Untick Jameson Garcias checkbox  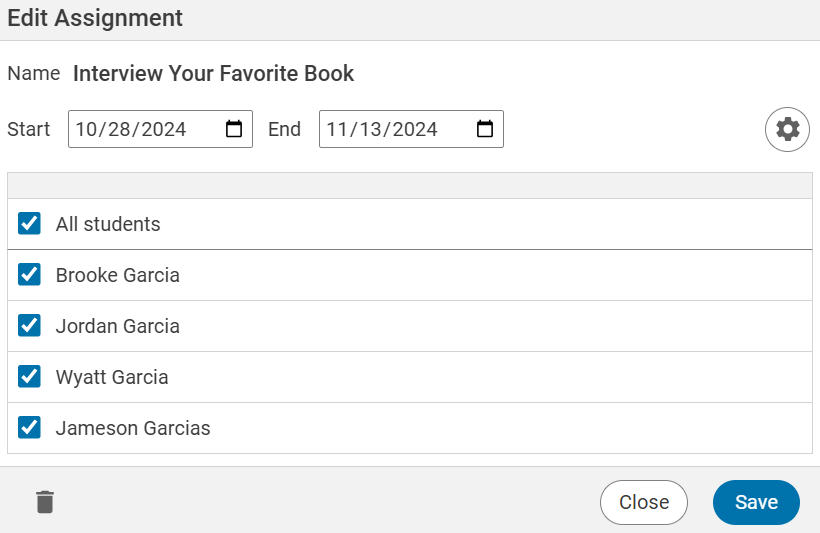30,428
